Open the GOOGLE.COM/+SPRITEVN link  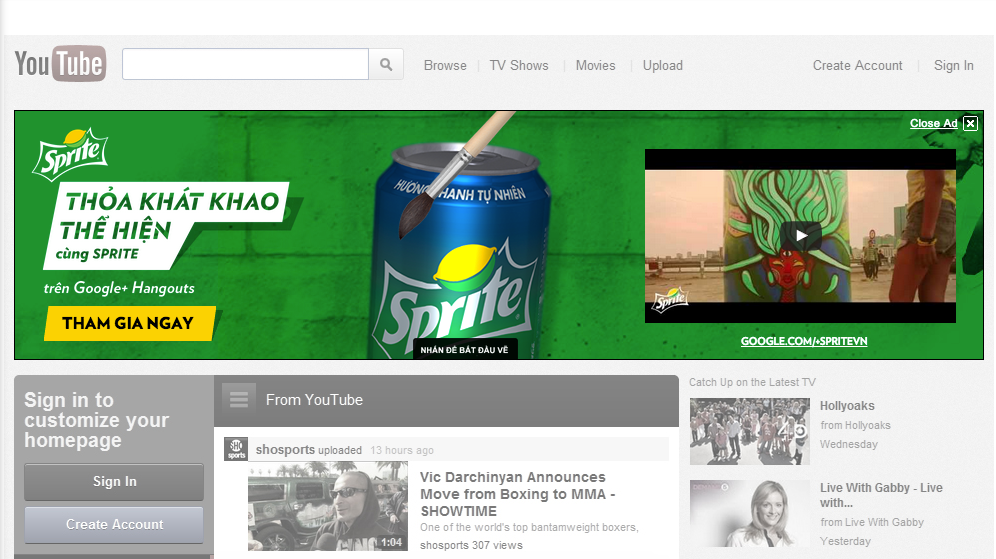[x=804, y=341]
